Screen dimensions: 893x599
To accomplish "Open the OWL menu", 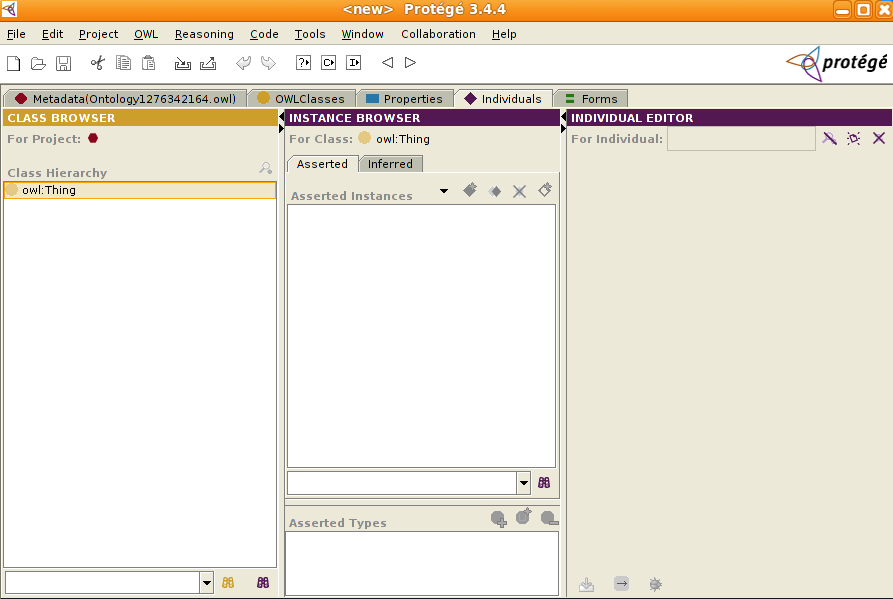I will (146, 34).
